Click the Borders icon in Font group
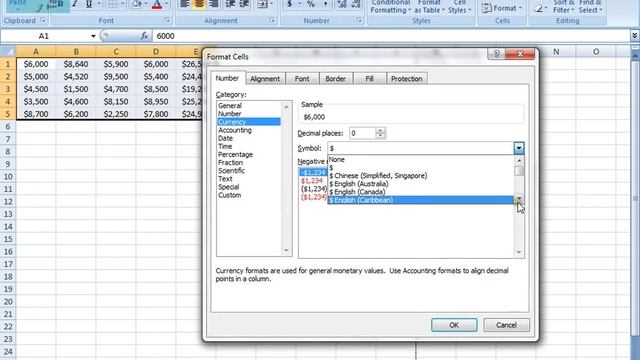 pos(112,4)
